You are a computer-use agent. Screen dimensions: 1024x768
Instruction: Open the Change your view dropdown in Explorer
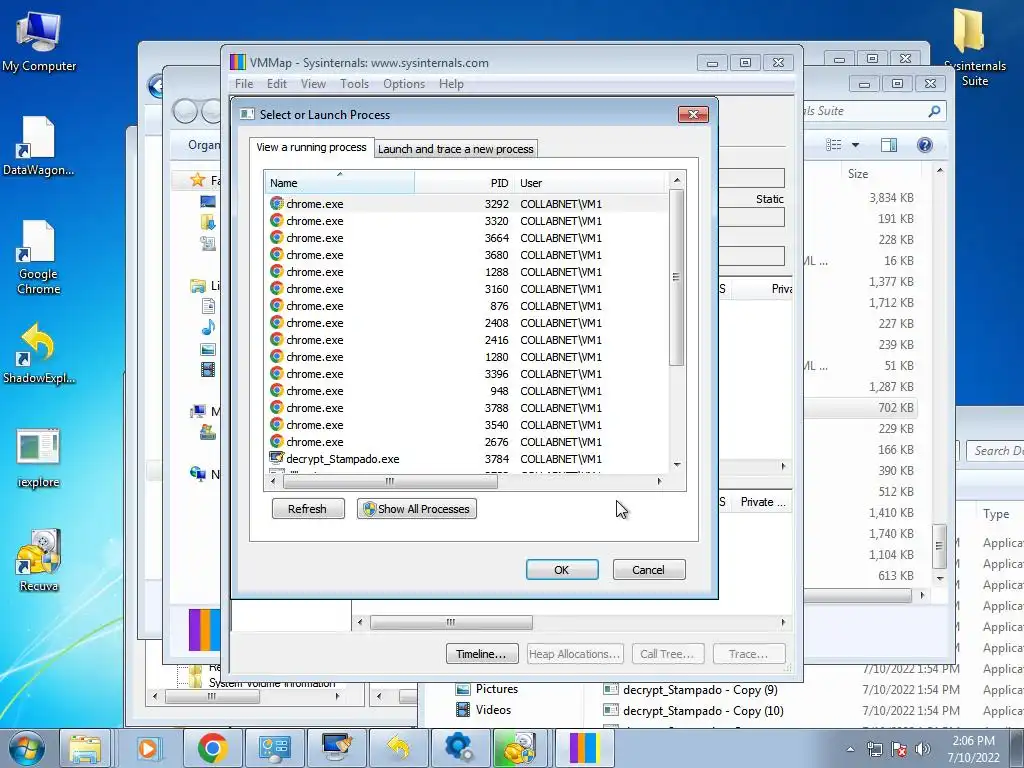click(x=855, y=145)
